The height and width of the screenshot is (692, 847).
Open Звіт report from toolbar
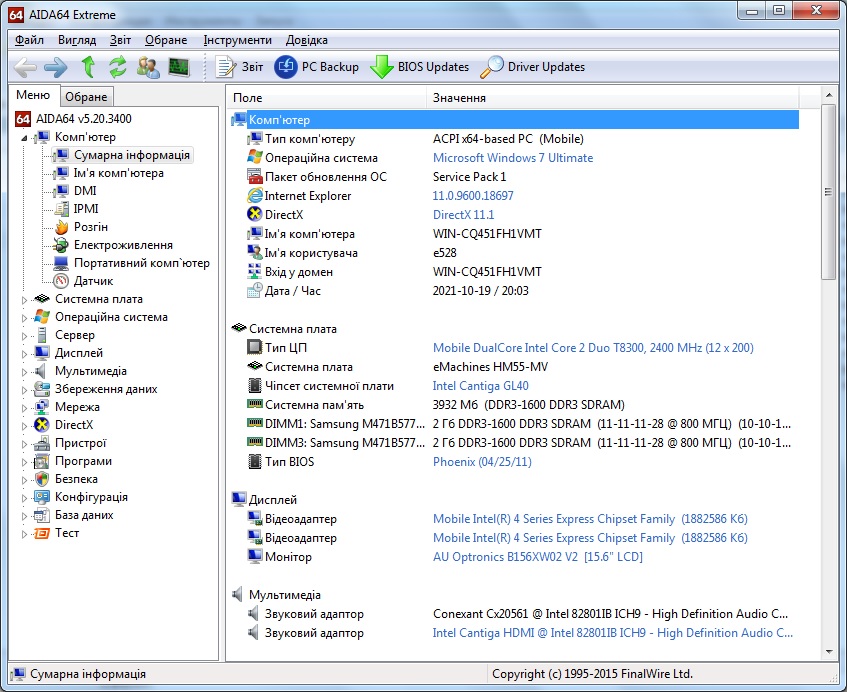[239, 67]
